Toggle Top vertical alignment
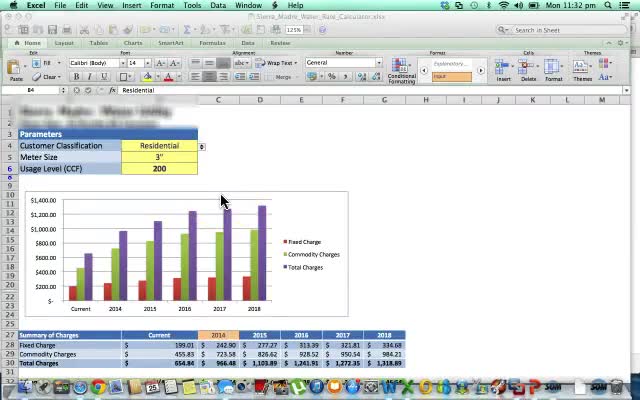Image resolution: width=640 pixels, height=400 pixels. (196, 63)
